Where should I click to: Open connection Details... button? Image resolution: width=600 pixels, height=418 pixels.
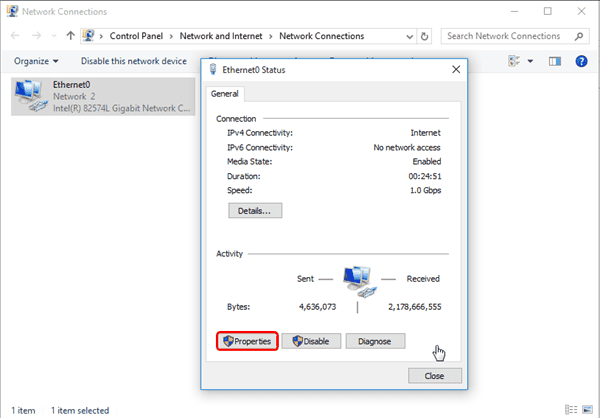click(255, 211)
